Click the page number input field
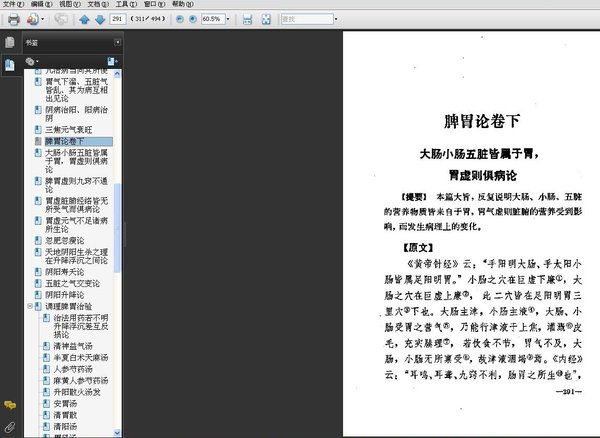The width and height of the screenshot is (600, 438). (x=117, y=19)
